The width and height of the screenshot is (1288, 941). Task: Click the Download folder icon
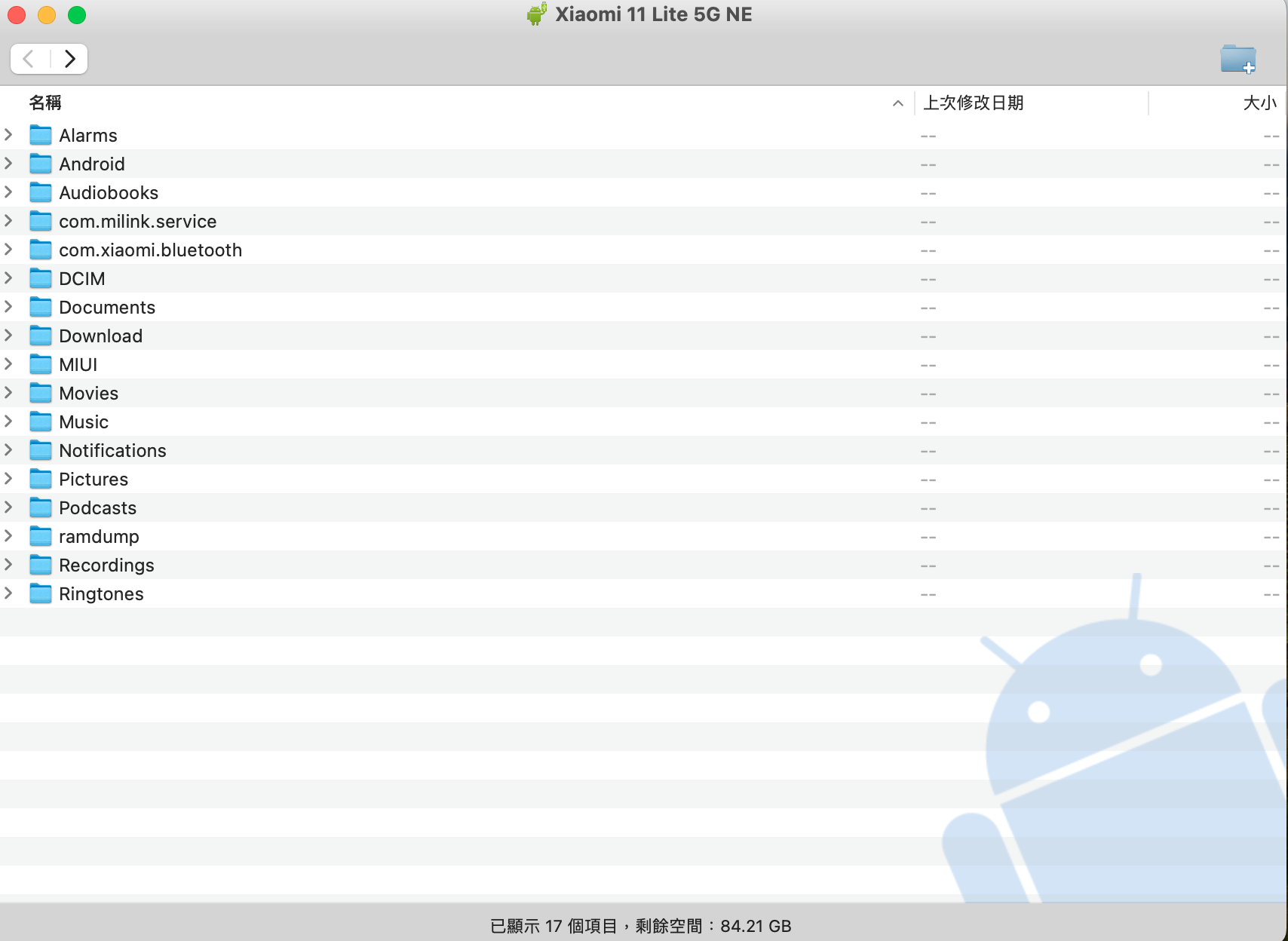(41, 336)
